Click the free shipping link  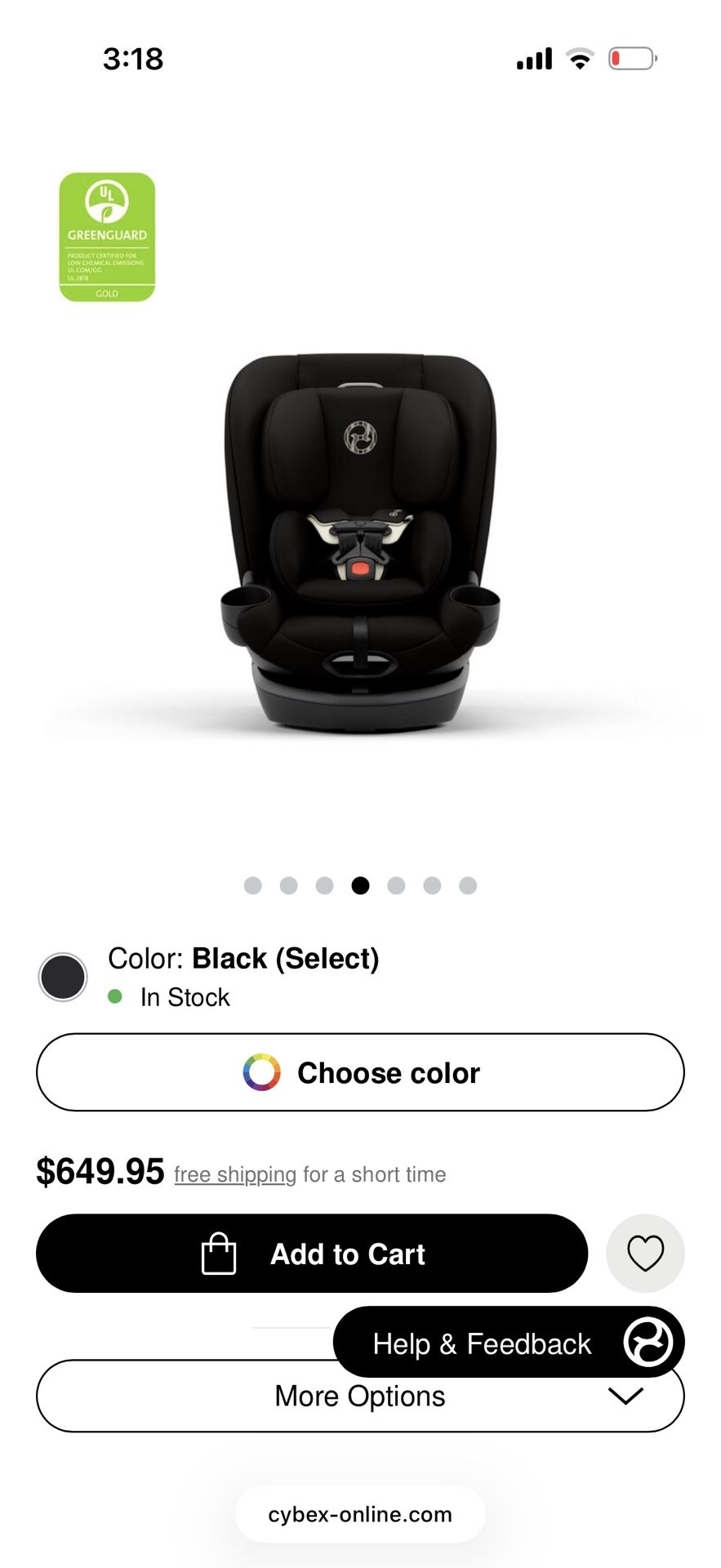click(x=235, y=1174)
